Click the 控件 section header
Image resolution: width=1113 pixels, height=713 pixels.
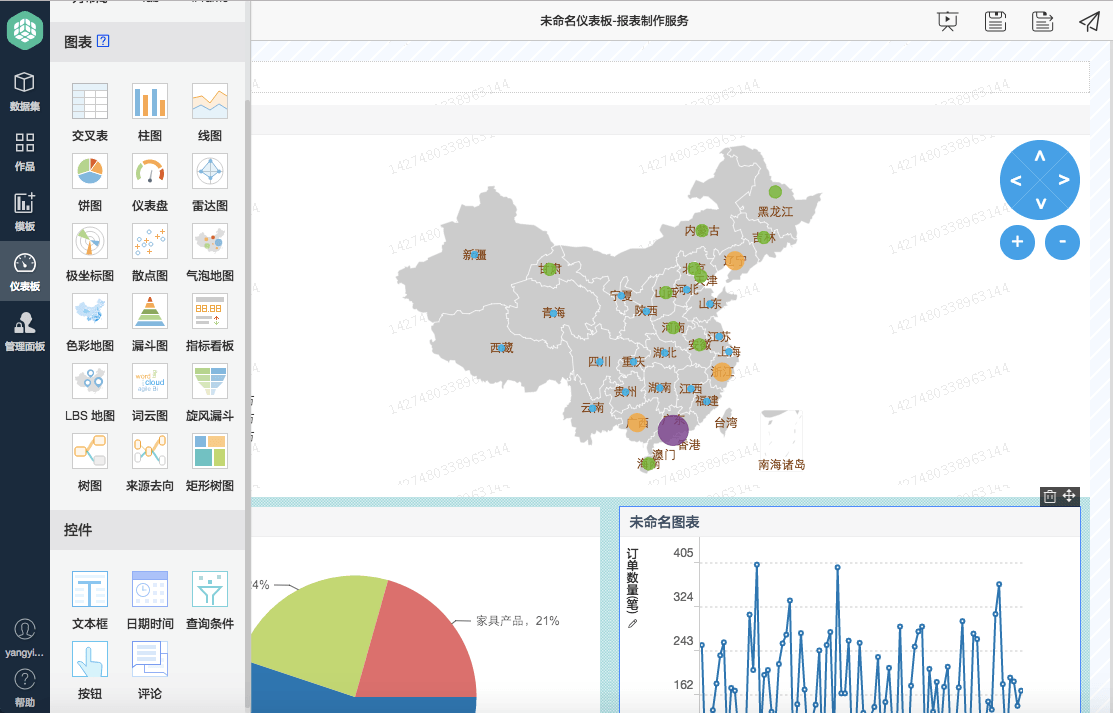click(x=148, y=530)
